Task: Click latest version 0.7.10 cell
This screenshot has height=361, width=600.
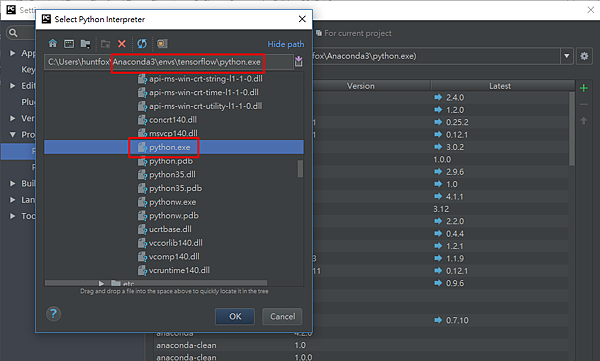Action: pyautogui.click(x=457, y=320)
